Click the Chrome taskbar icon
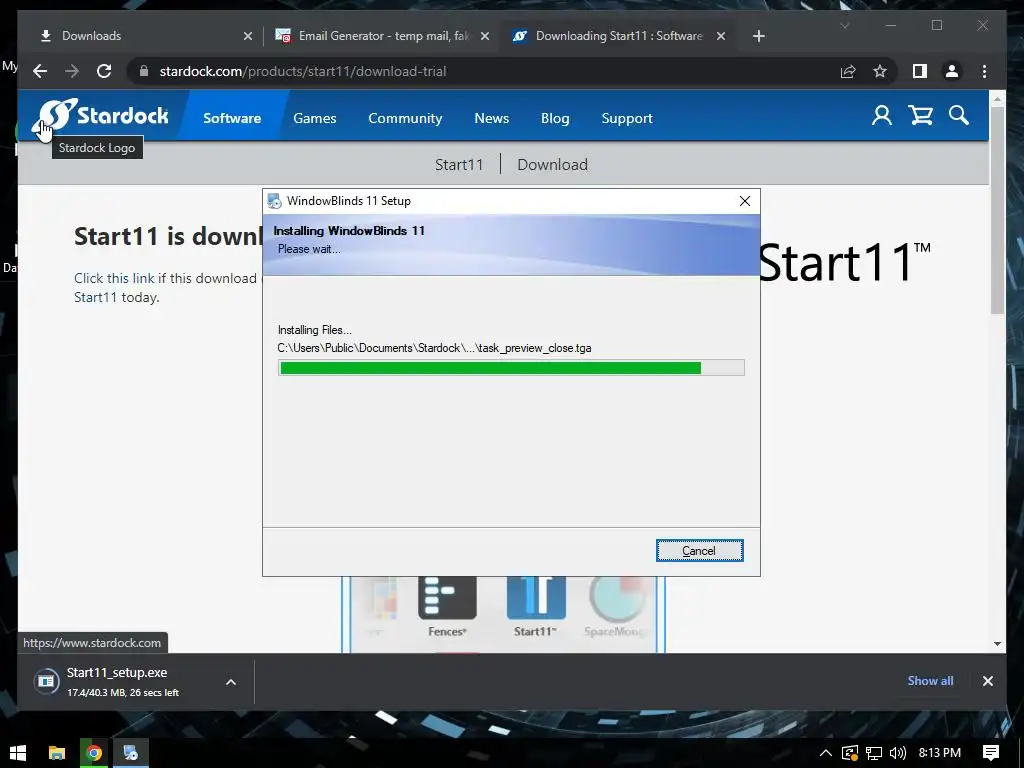The height and width of the screenshot is (768, 1024). pos(94,753)
